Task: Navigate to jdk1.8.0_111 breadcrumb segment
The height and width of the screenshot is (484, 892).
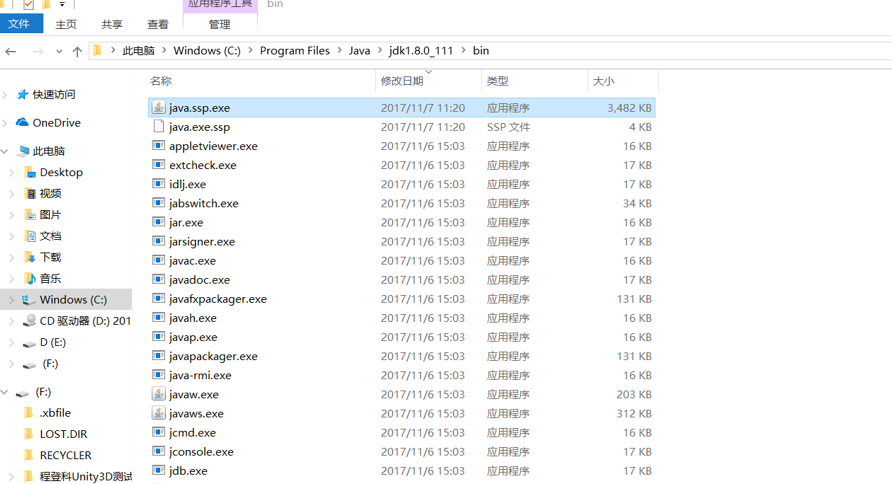Action: click(x=421, y=51)
